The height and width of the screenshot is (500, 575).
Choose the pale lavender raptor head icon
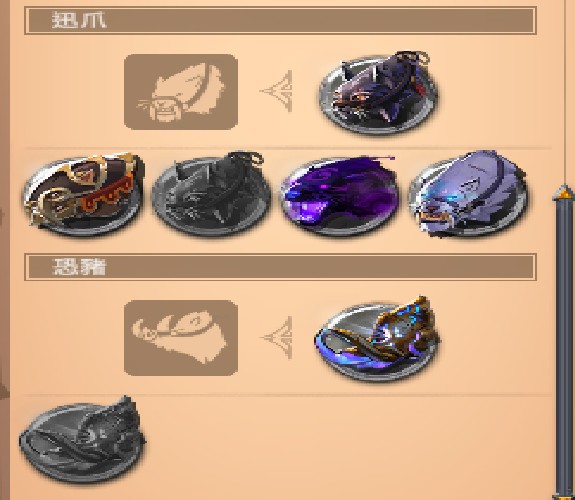pyautogui.click(x=468, y=194)
